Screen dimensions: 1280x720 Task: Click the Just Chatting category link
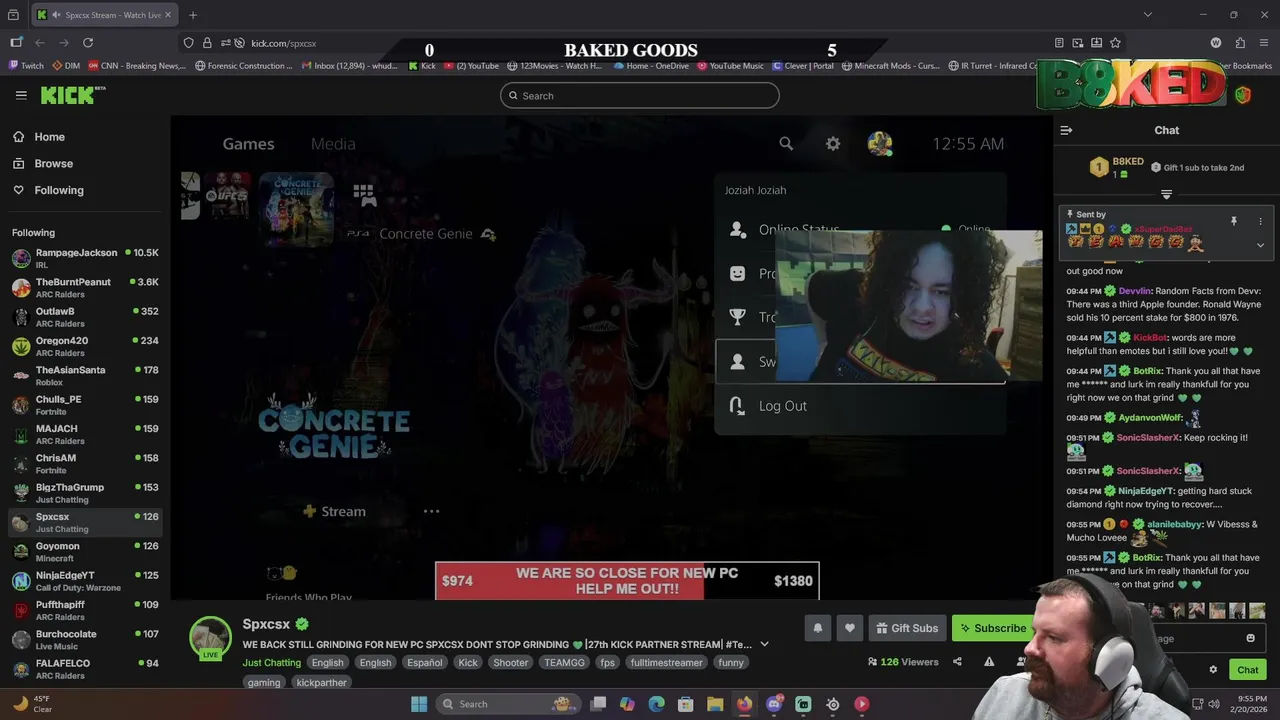[x=271, y=662]
